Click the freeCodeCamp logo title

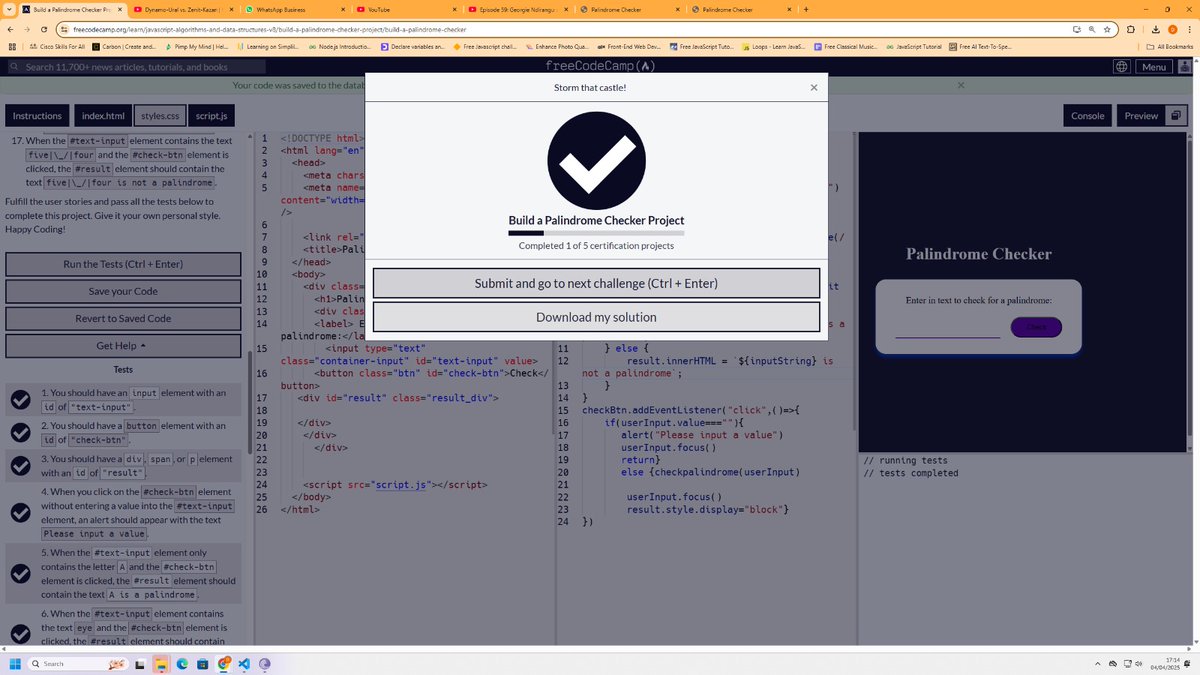[600, 67]
